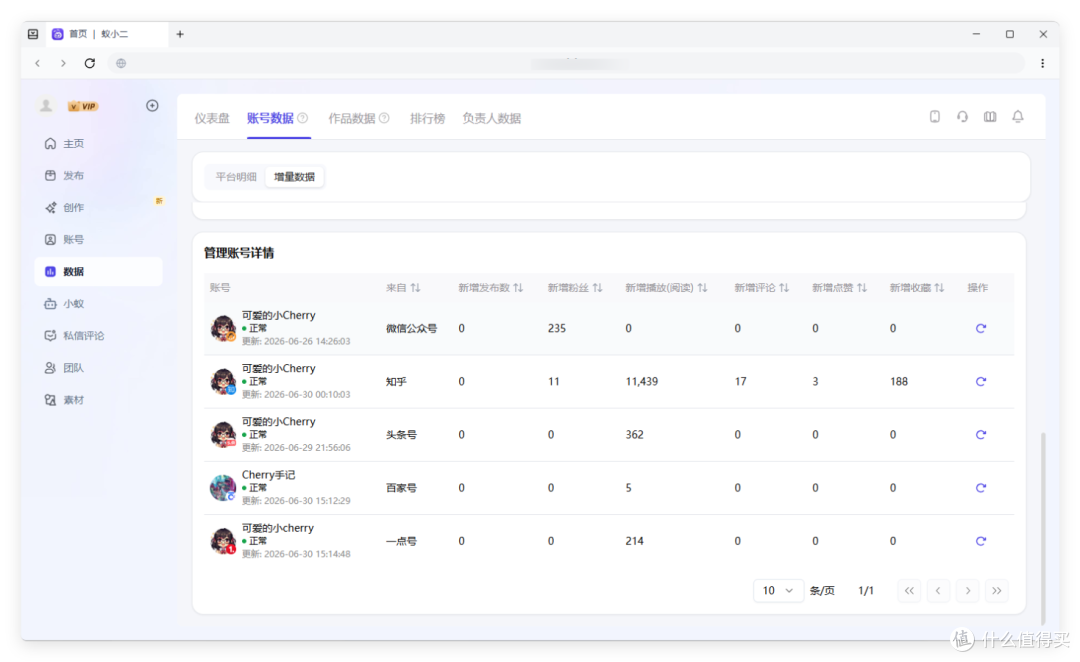Click the 可爱的小cherry 一点号 account name
The height and width of the screenshot is (662, 1080).
[278, 528]
